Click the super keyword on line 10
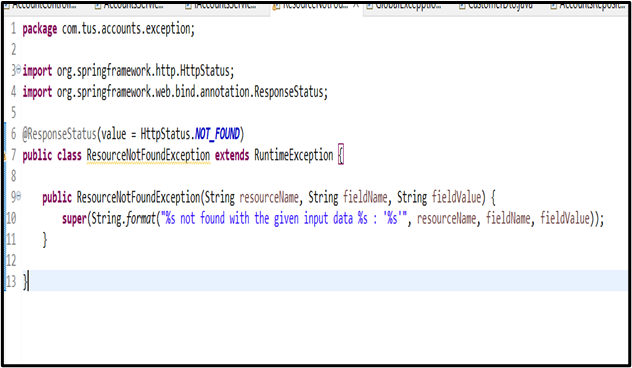Image resolution: width=632 pixels, height=368 pixels. pos(75,218)
